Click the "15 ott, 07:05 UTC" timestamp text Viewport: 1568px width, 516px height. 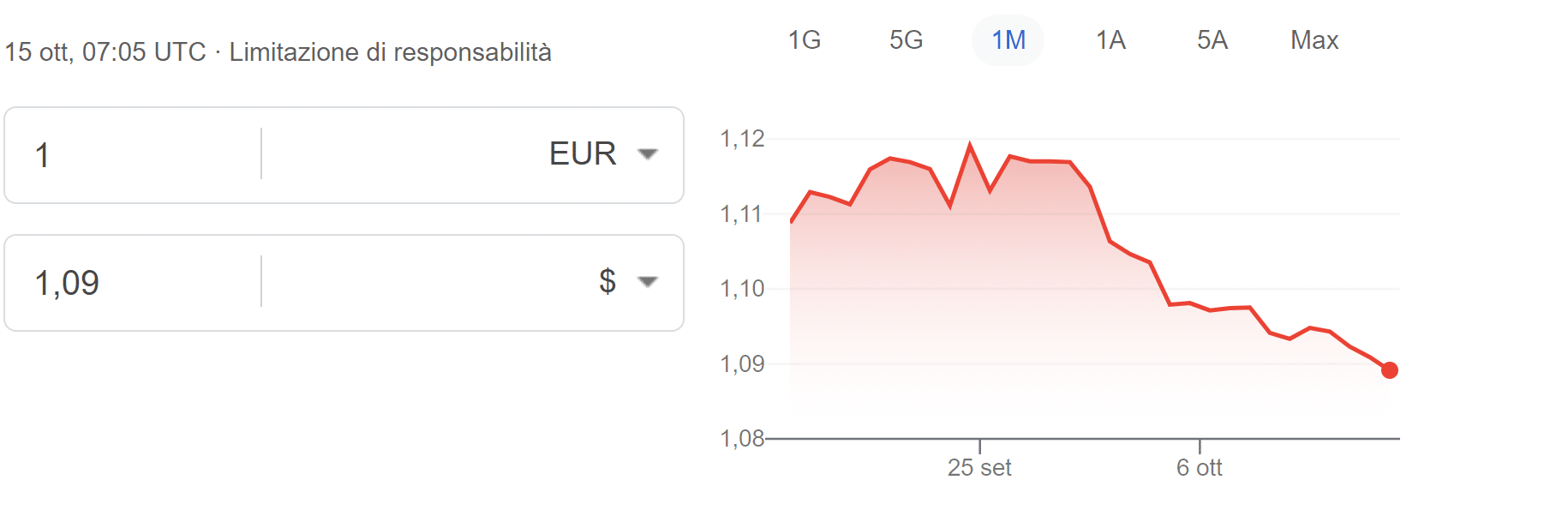tap(105, 52)
